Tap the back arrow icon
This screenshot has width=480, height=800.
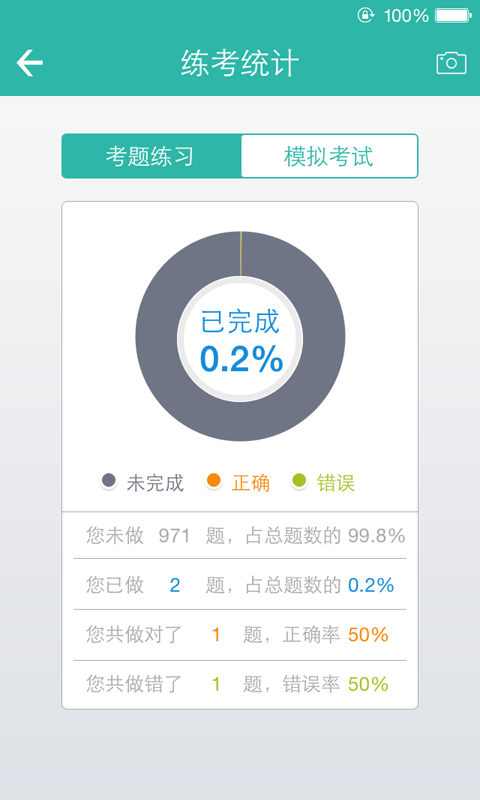30,63
